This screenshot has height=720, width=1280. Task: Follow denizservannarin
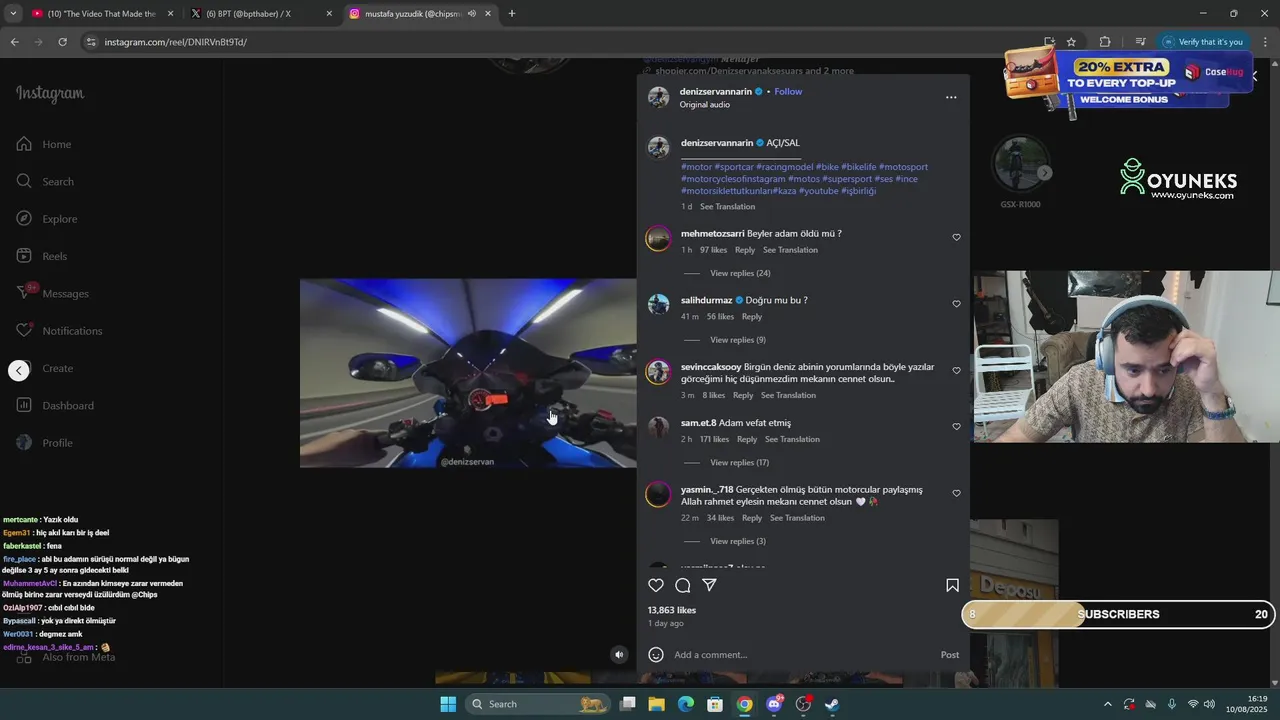pyautogui.click(x=788, y=91)
